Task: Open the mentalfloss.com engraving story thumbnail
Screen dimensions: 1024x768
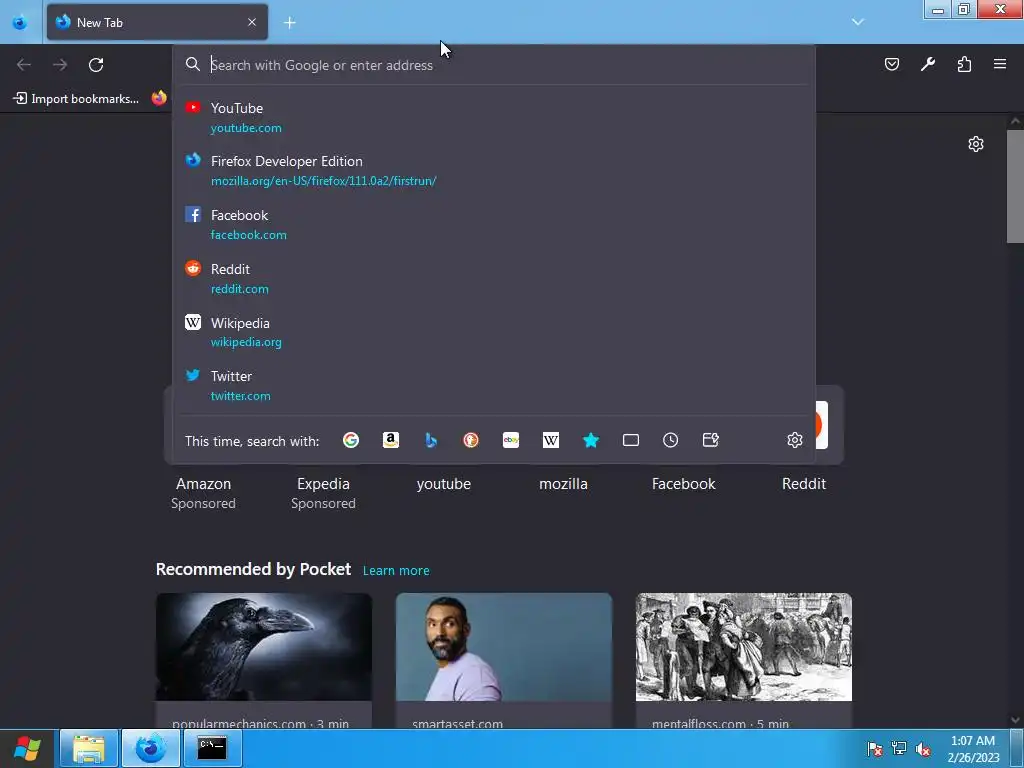Action: pyautogui.click(x=744, y=647)
